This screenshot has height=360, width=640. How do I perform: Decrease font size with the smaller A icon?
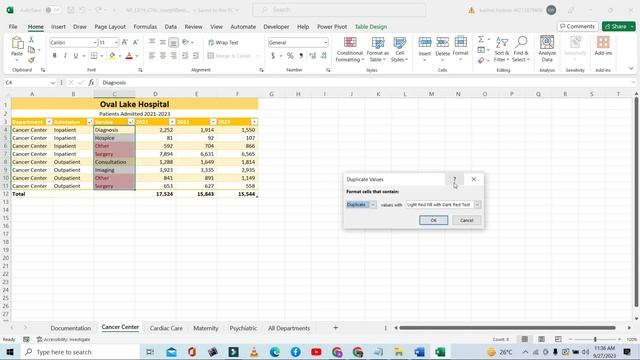coord(136,42)
